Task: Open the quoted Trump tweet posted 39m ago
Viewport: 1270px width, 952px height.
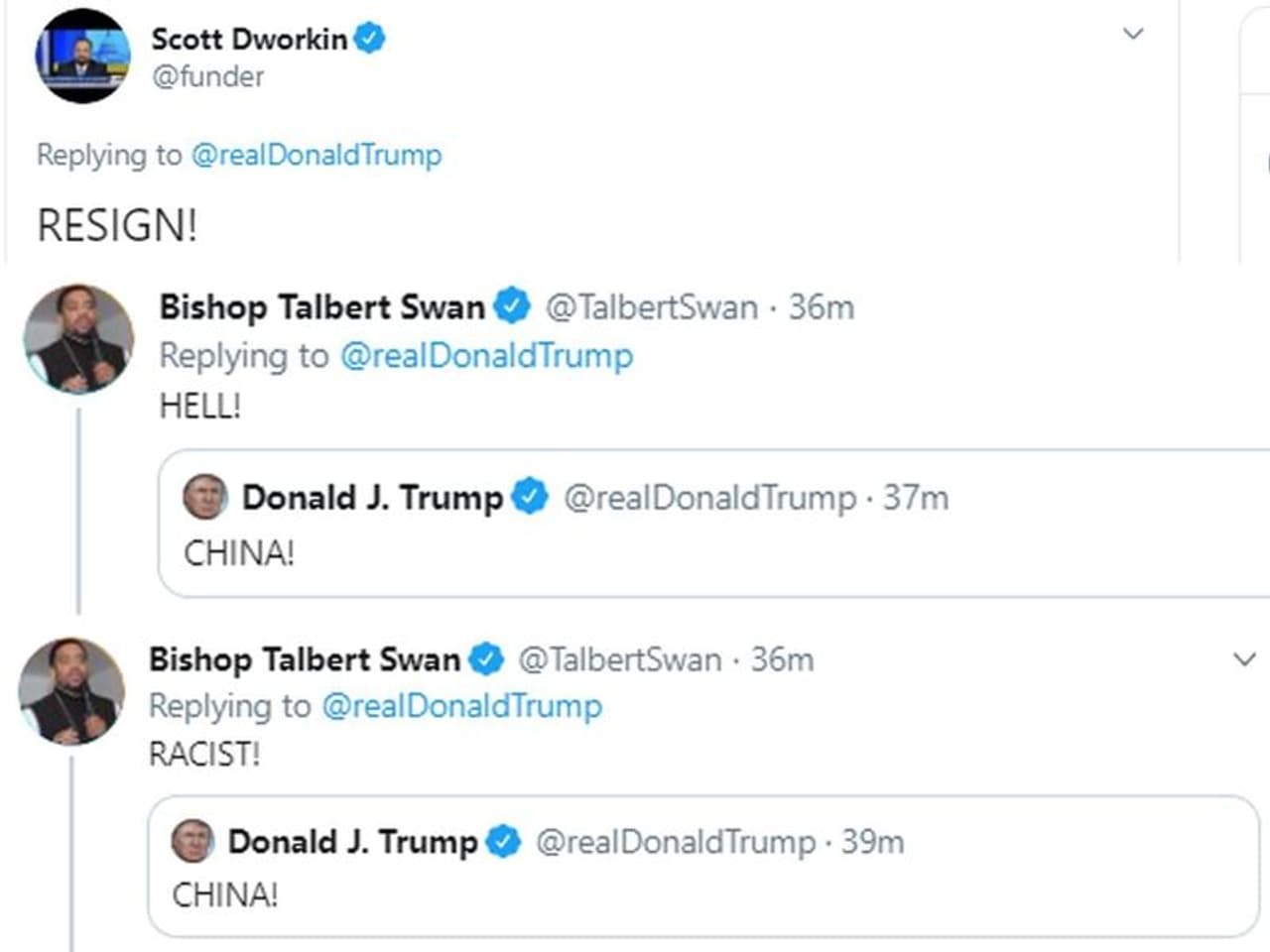Action: (695, 892)
